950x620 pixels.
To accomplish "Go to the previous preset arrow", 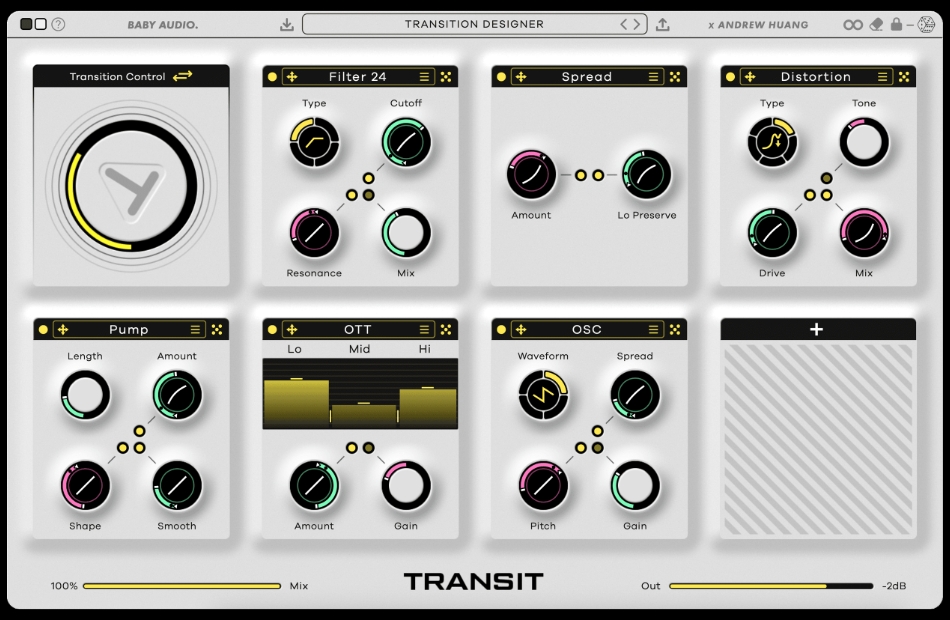I will pyautogui.click(x=624, y=24).
